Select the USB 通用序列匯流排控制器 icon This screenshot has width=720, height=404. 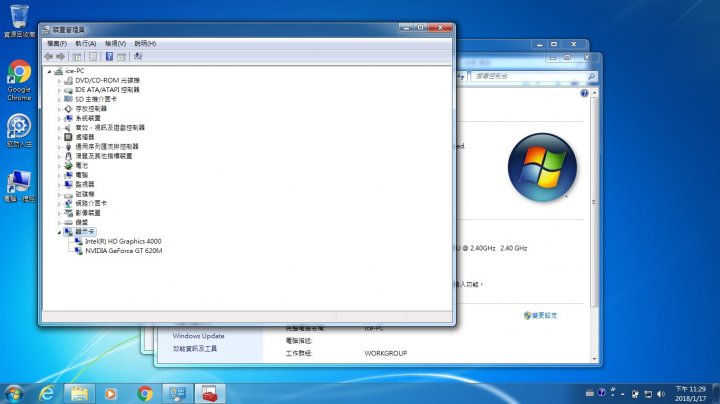click(x=68, y=146)
